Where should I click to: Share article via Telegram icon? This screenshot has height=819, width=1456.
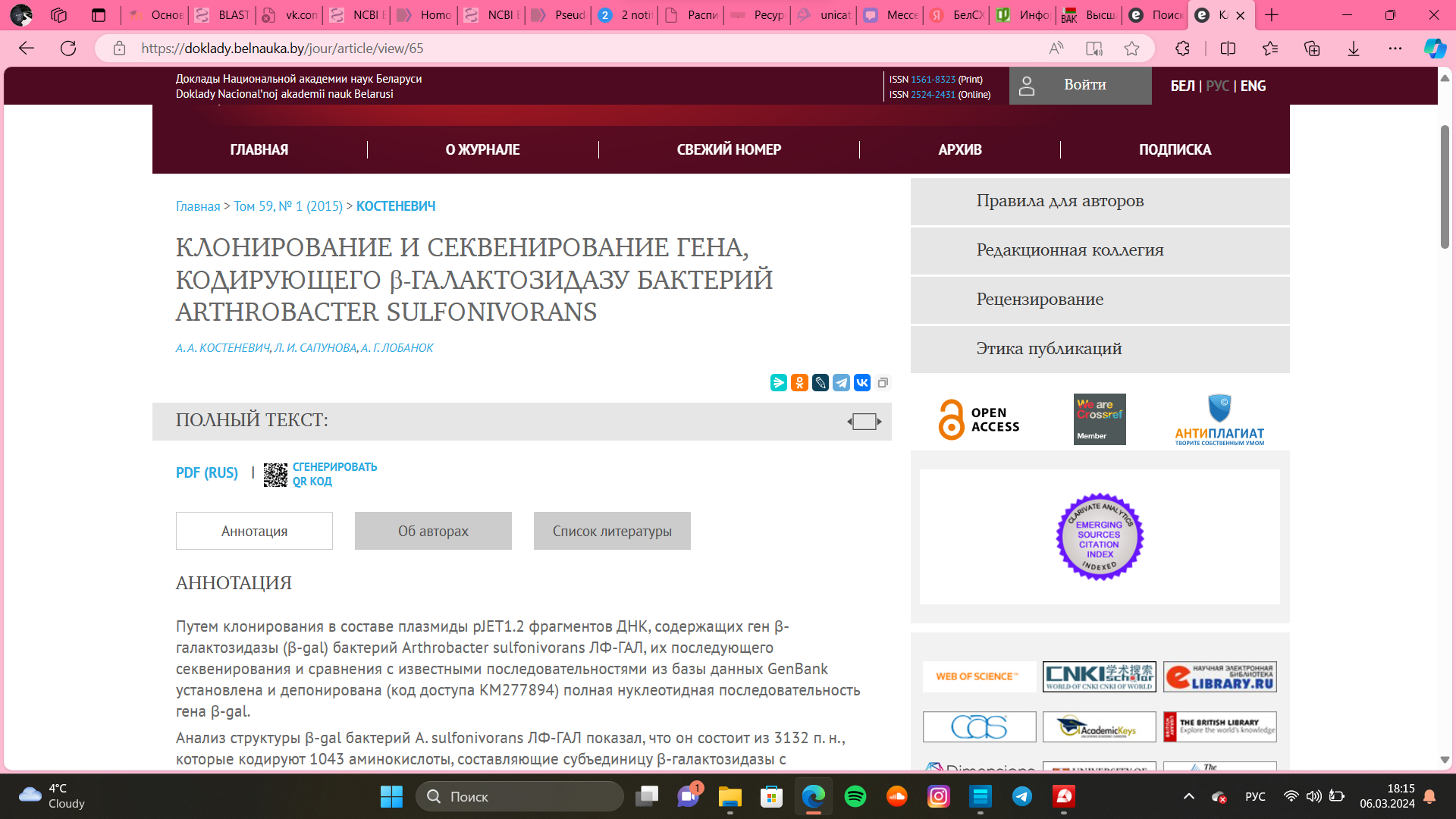point(841,382)
